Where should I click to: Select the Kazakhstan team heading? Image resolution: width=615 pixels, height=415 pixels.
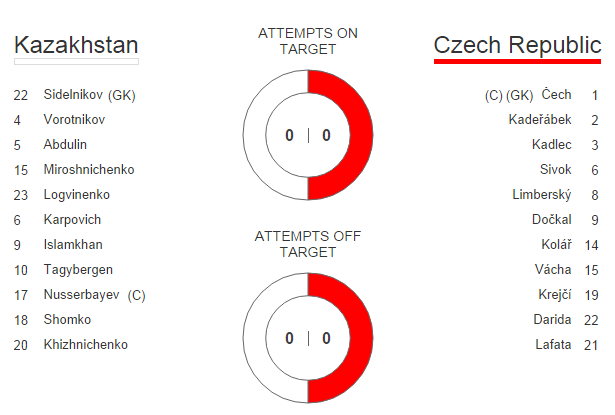(76, 46)
